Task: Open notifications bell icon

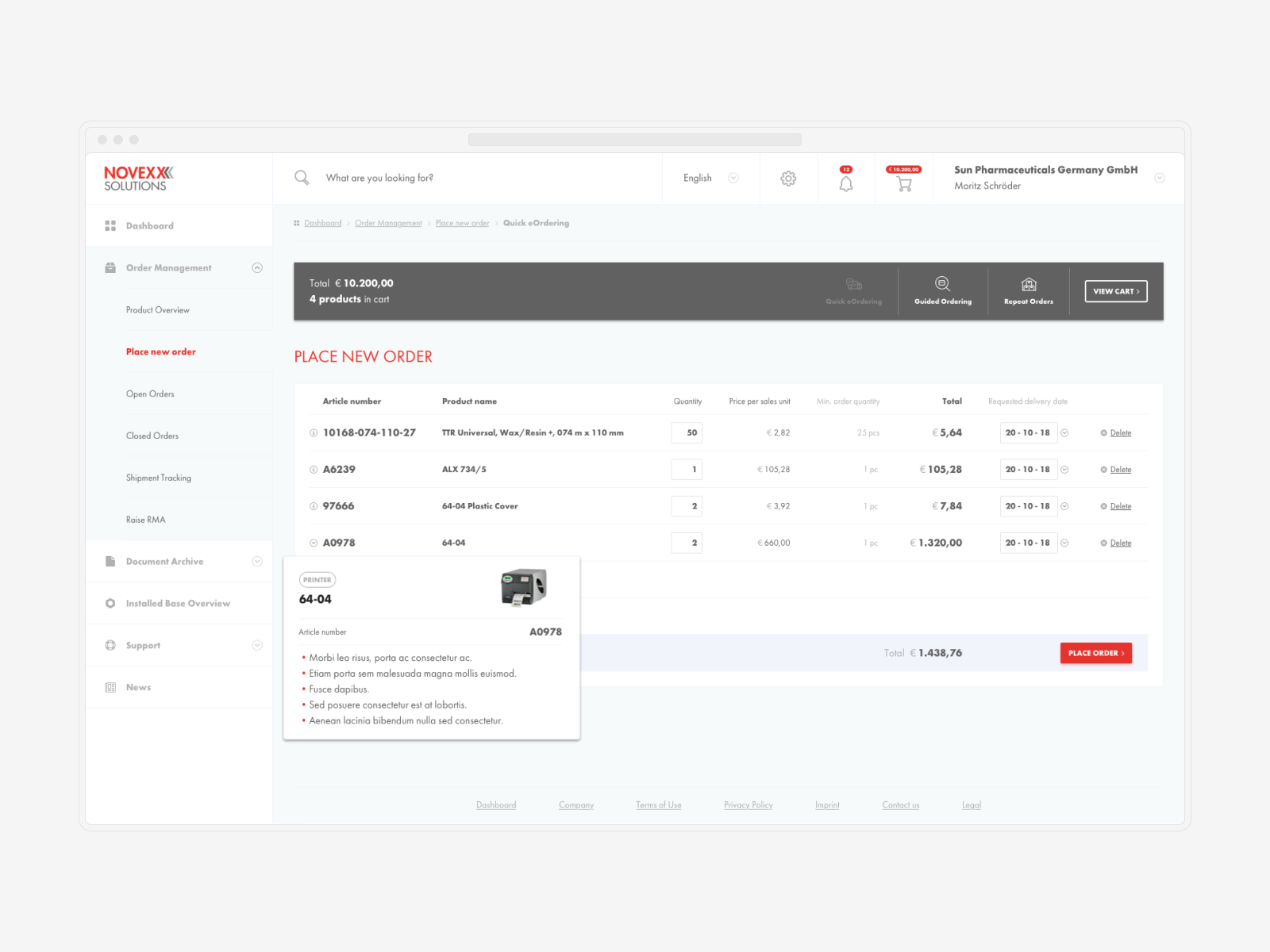Action: coord(846,183)
